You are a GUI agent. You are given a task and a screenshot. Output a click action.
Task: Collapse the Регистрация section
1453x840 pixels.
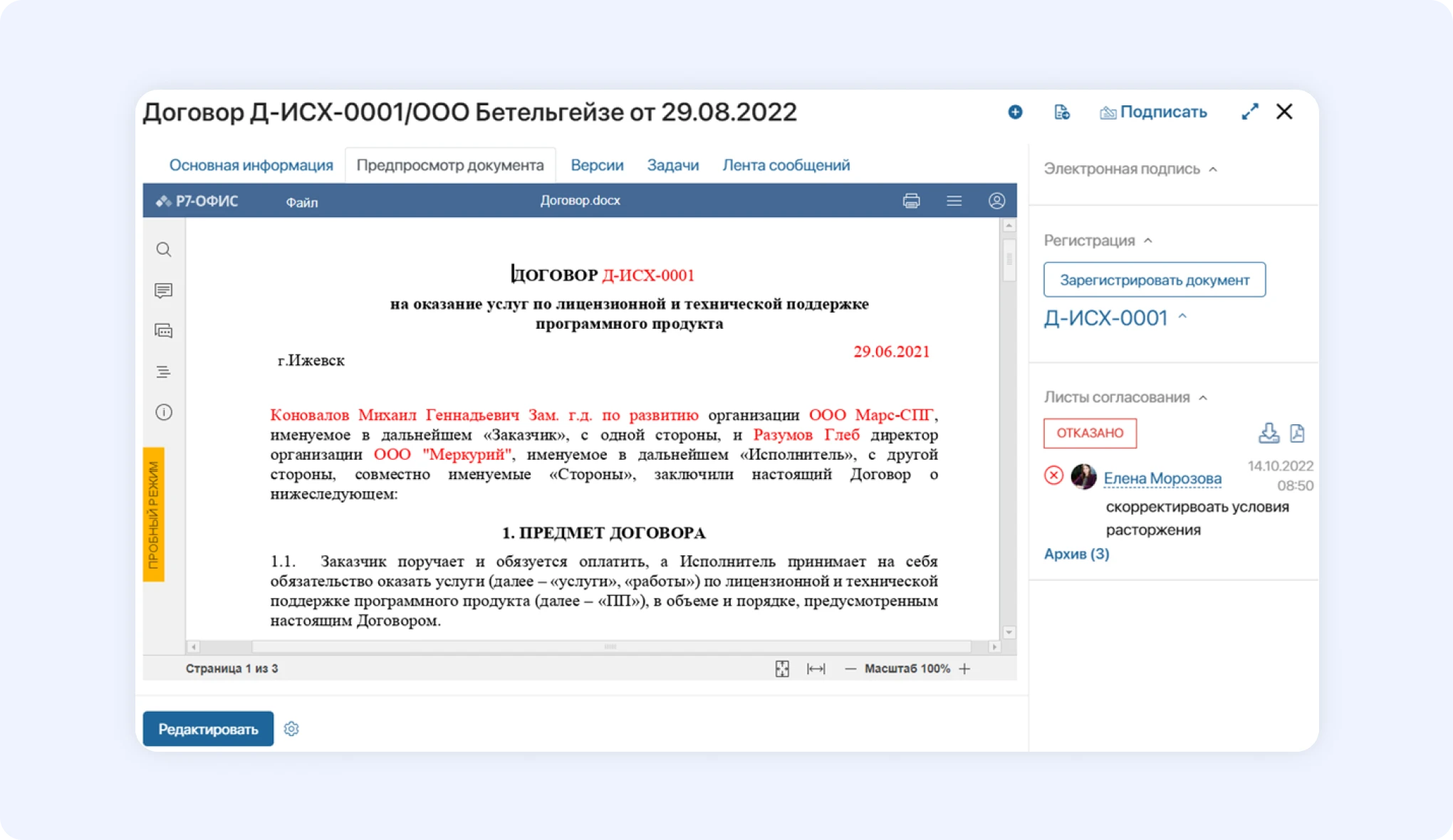click(x=1148, y=241)
